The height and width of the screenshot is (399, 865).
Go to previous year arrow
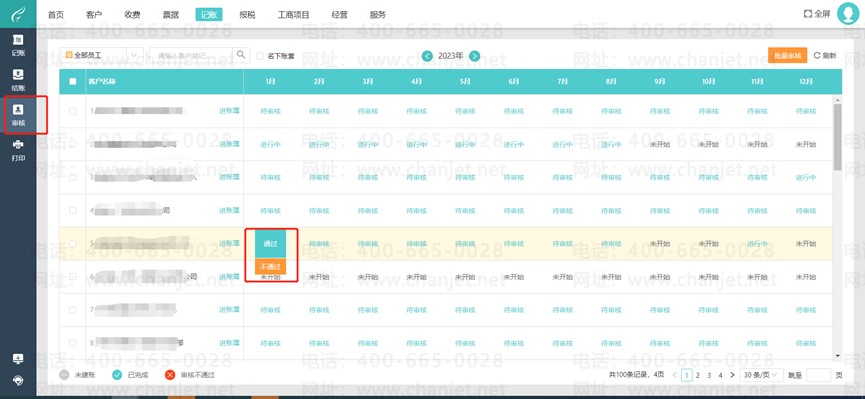[427, 56]
